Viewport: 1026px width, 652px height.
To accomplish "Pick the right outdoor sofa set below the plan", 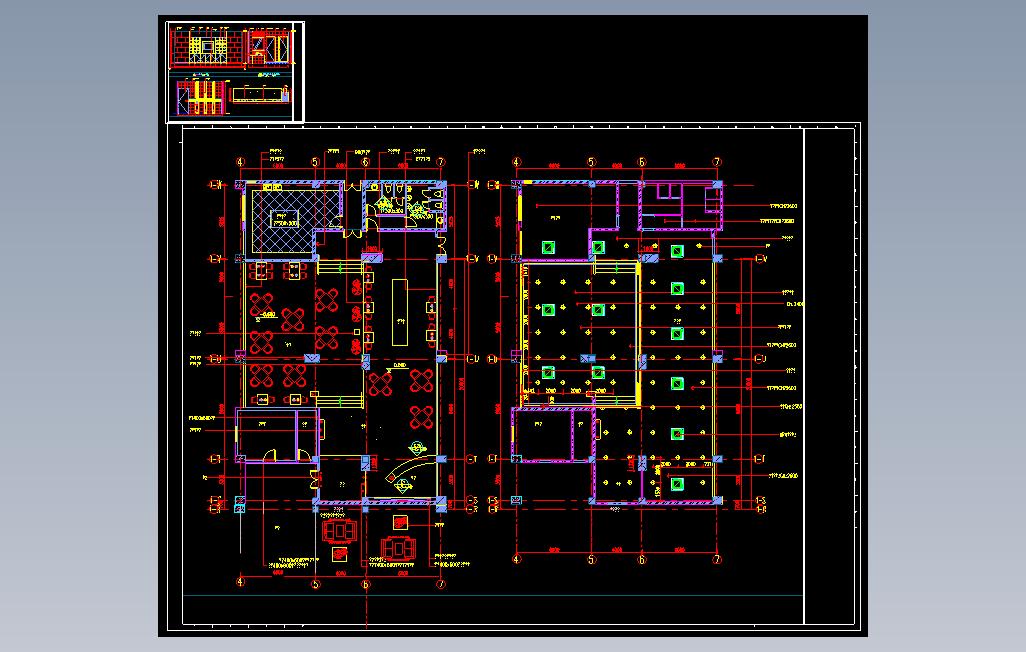I will (x=398, y=548).
